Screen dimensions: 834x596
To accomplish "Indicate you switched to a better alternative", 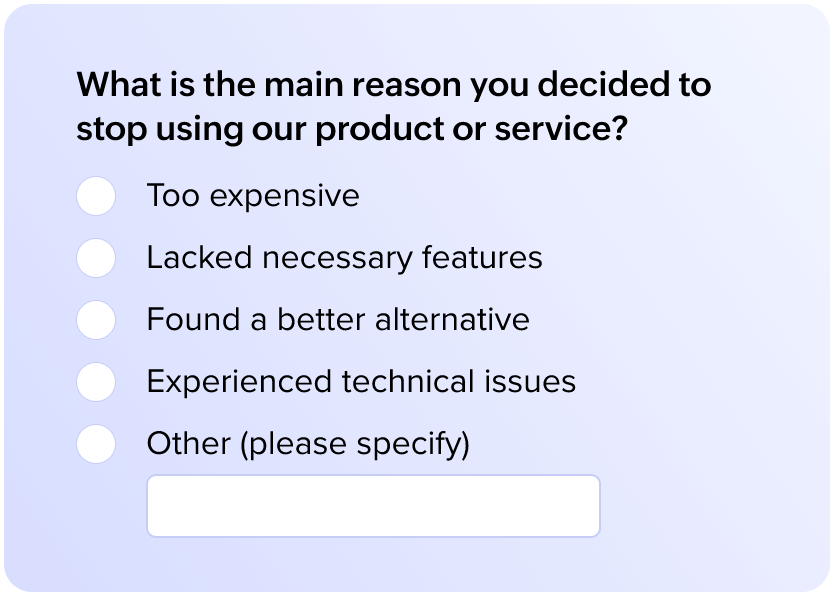I will pos(96,320).
